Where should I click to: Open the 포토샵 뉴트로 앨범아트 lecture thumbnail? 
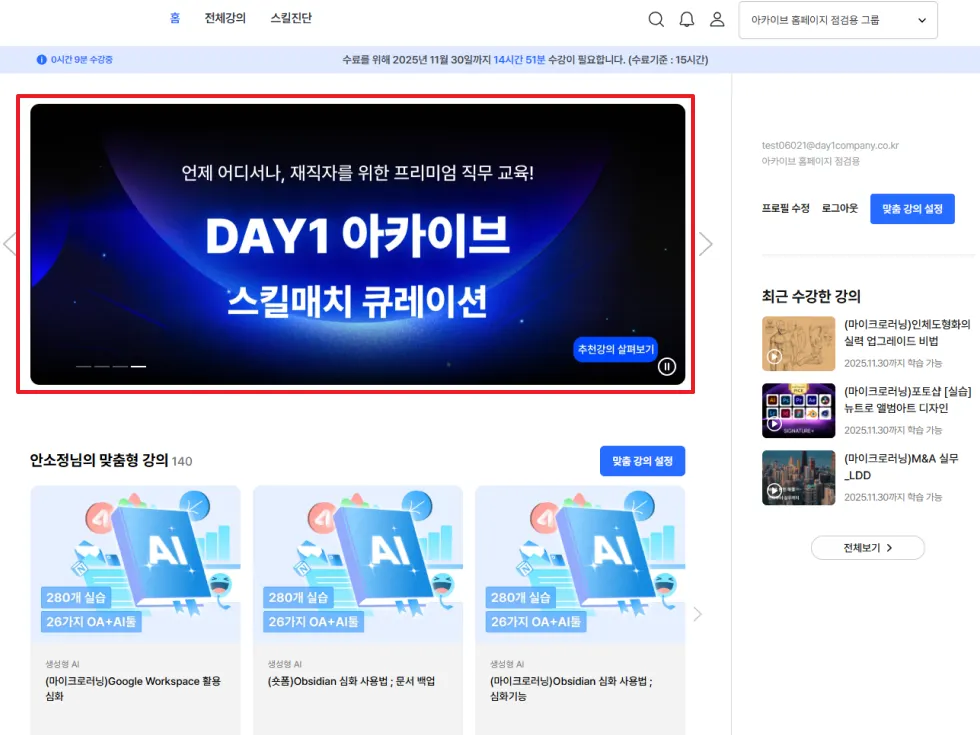[x=798, y=410]
